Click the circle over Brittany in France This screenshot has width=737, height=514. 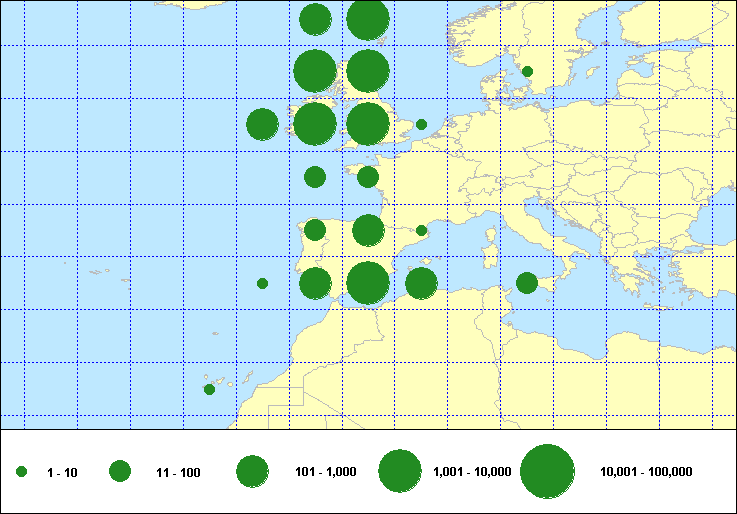(368, 177)
